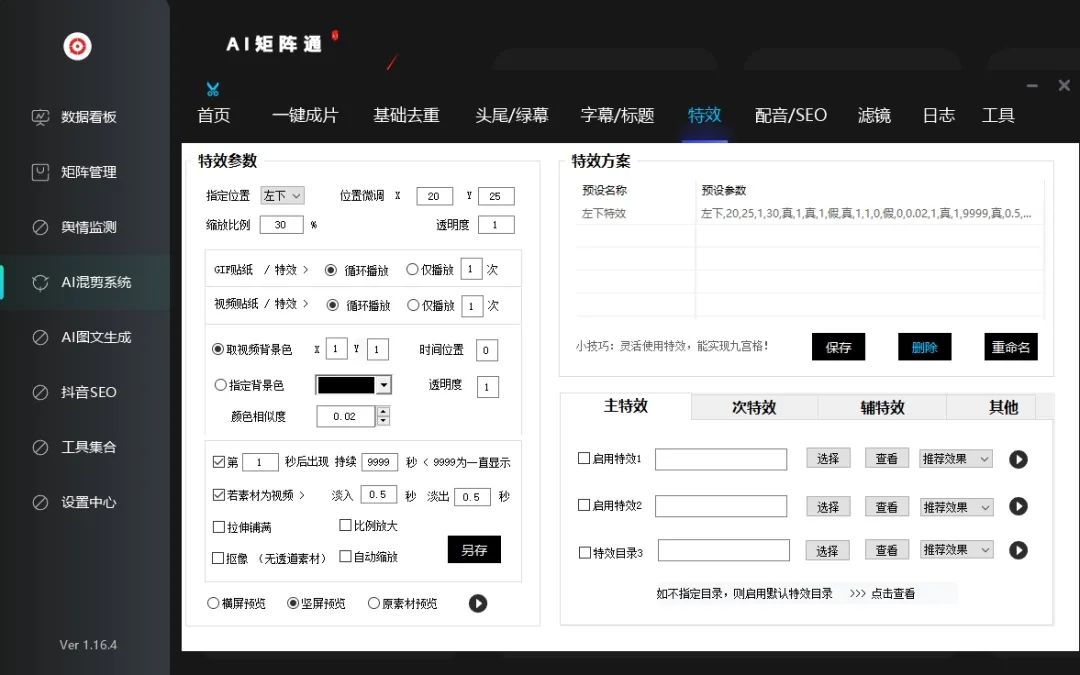Click the 另存 button
Screen dimensions: 1080x675
474,550
